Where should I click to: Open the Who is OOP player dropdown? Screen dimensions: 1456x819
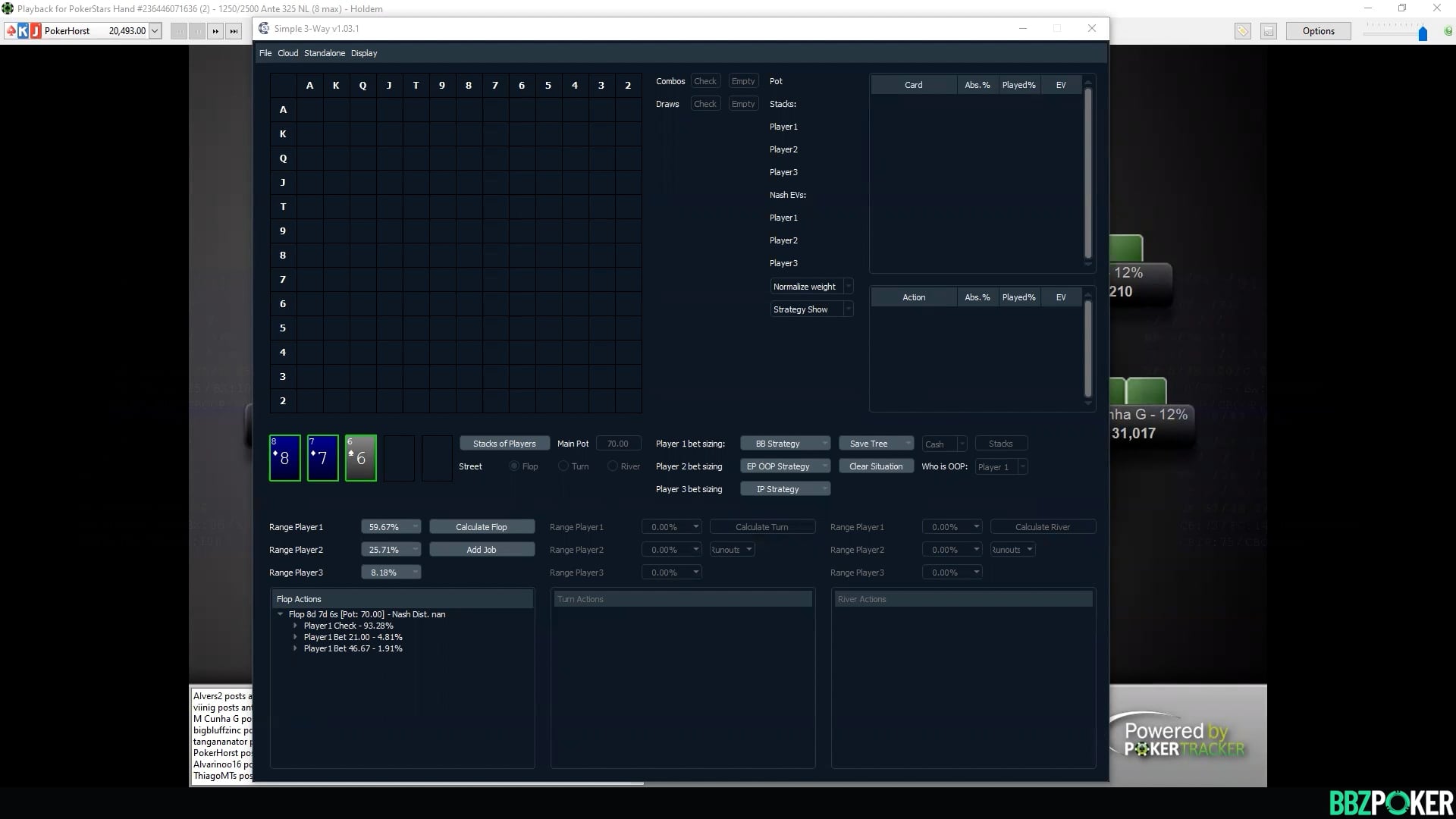[x=1022, y=466]
